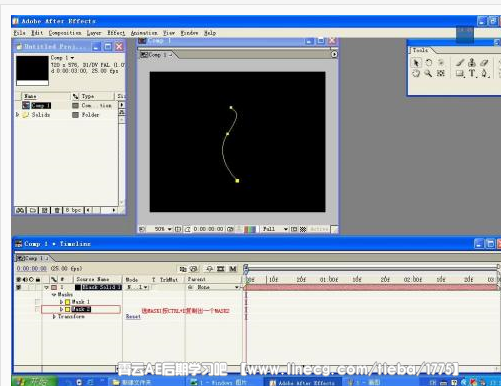Image resolution: width=501 pixels, height=386 pixels.
Task: Select the Brush tool
Action: pyautogui.click(x=460, y=62)
